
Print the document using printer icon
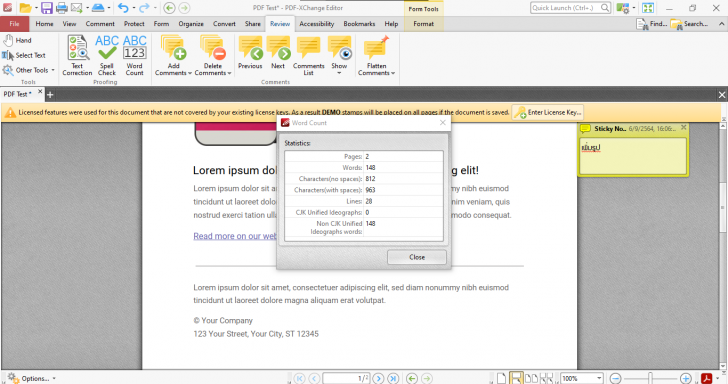61,7
